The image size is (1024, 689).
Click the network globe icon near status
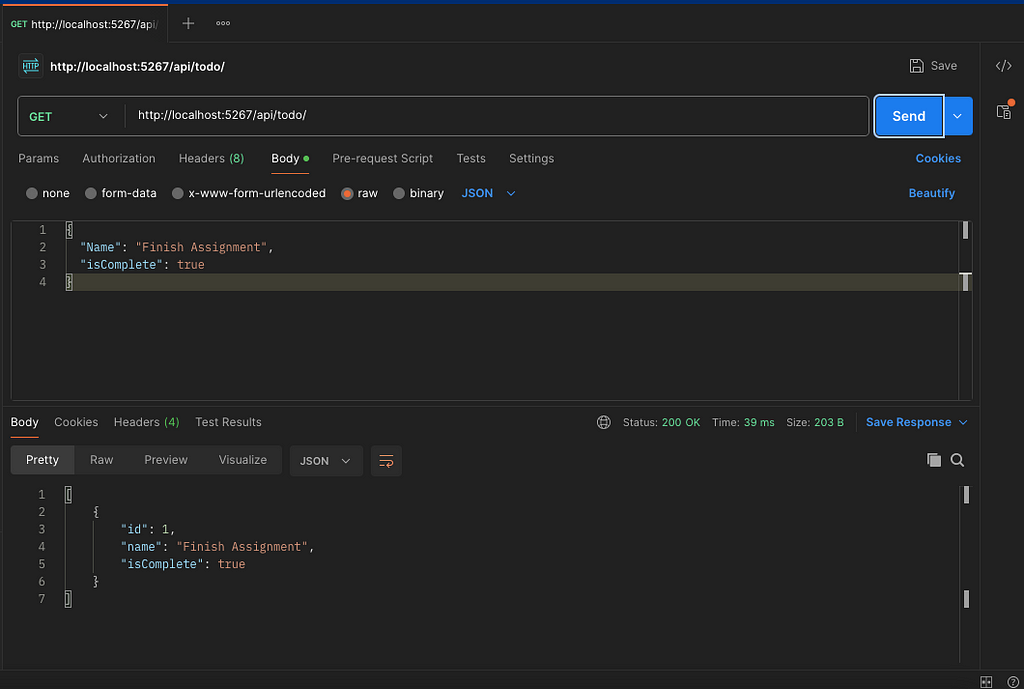[603, 423]
